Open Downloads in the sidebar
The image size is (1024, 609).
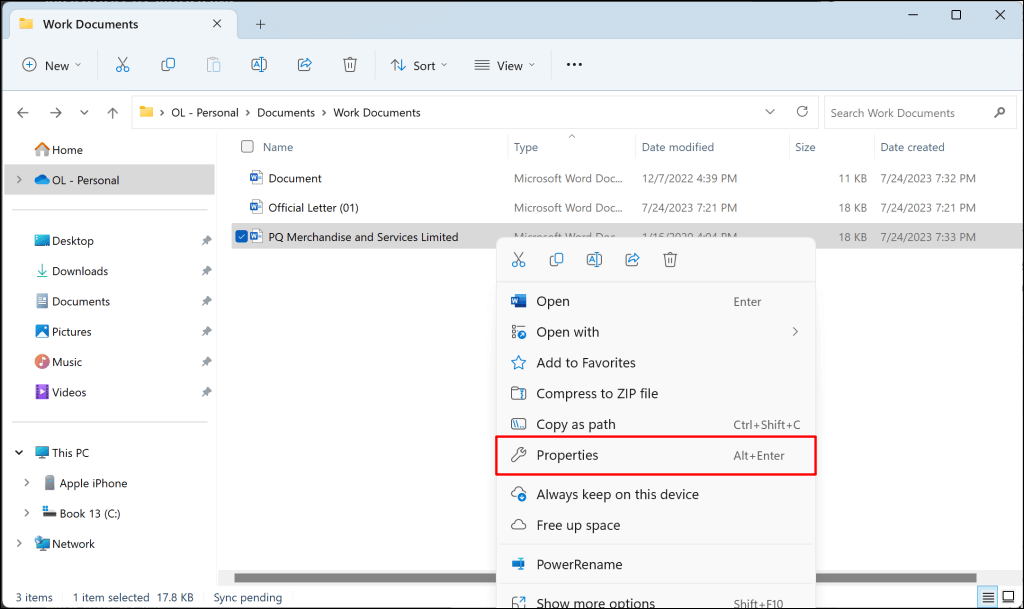coord(80,271)
